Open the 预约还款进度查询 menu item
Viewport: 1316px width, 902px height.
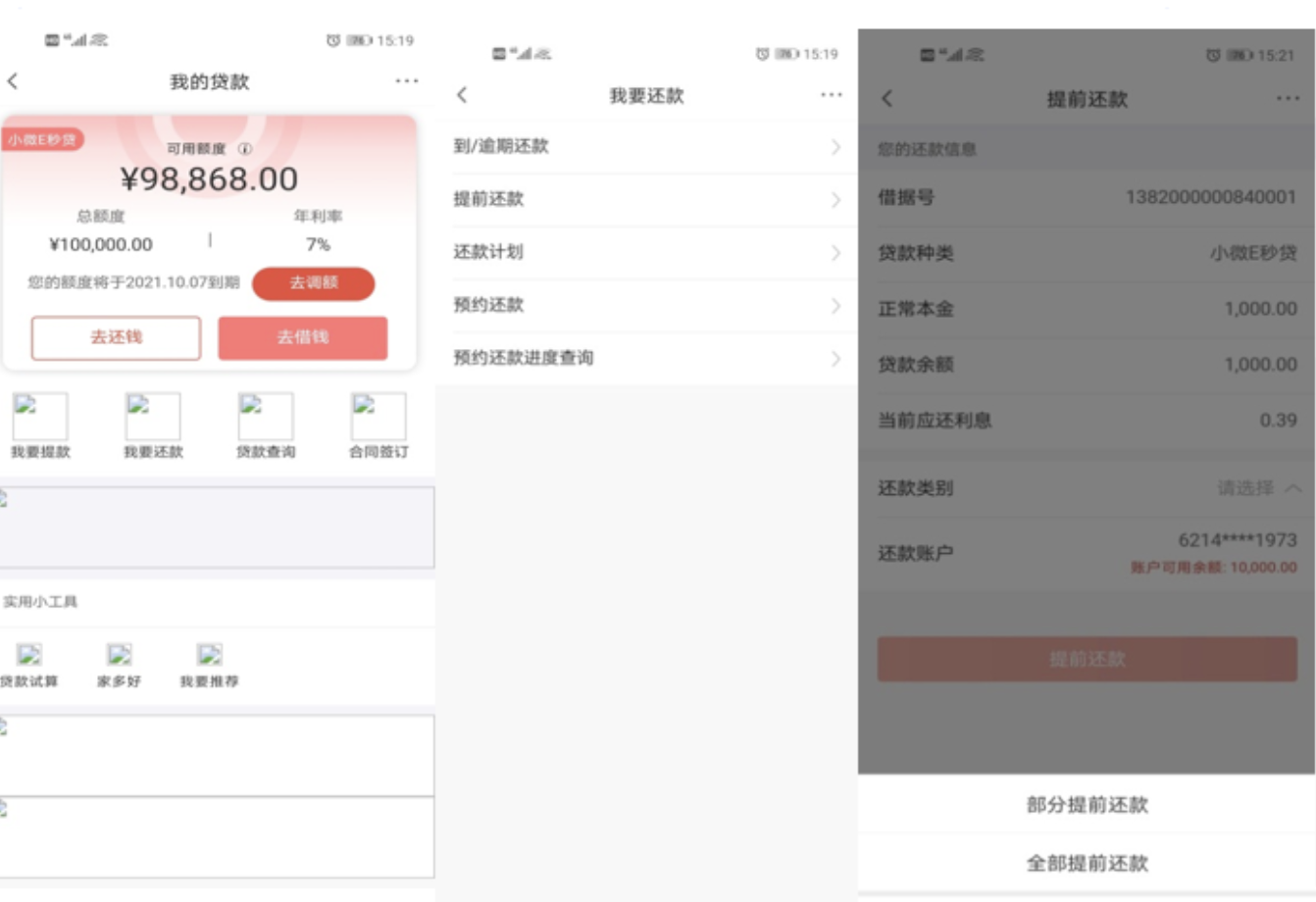[x=647, y=359]
